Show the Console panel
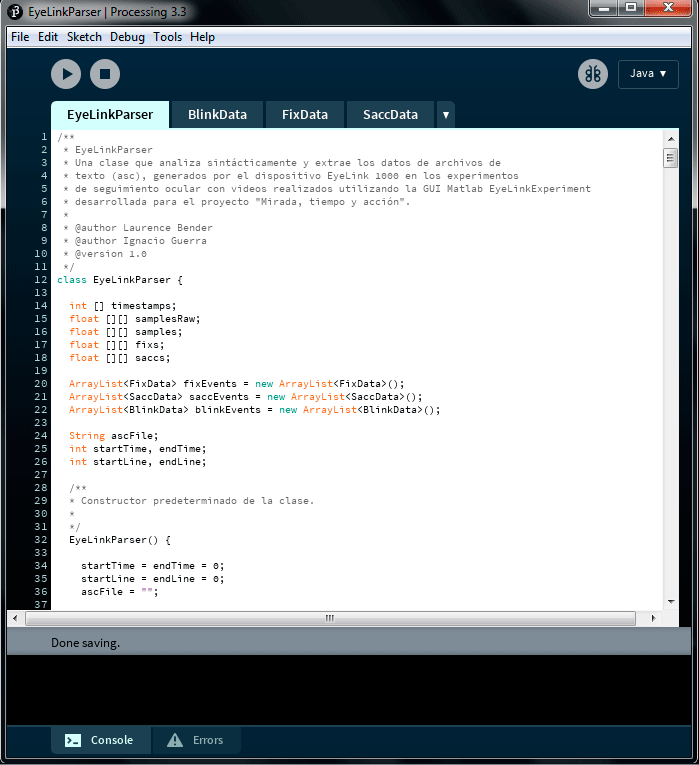Screen dimensions: 699x765 (100, 740)
